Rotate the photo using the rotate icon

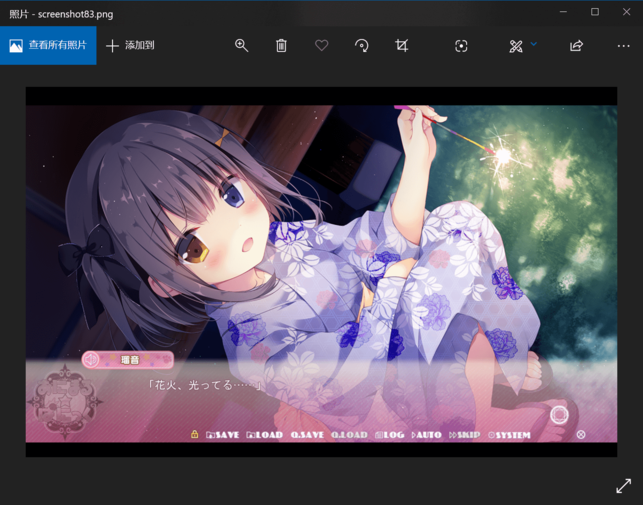pyautogui.click(x=361, y=45)
